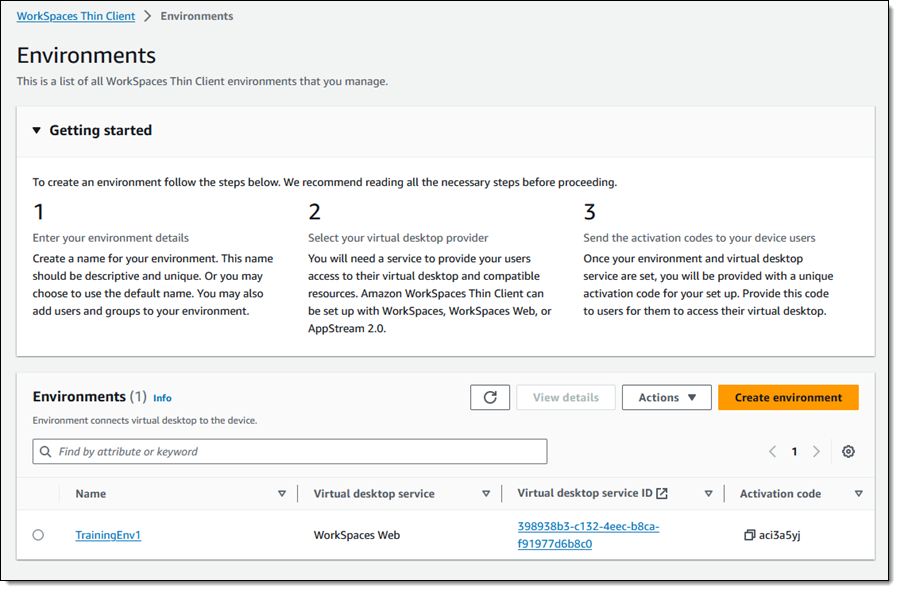Open the TrainingEnv1 environment link
This screenshot has height=591, width=899.
(108, 535)
